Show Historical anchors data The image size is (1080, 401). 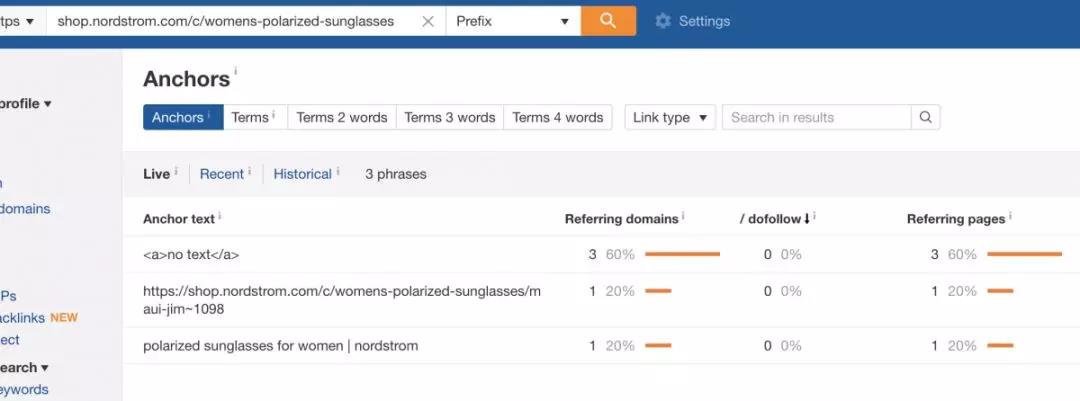tap(302, 174)
